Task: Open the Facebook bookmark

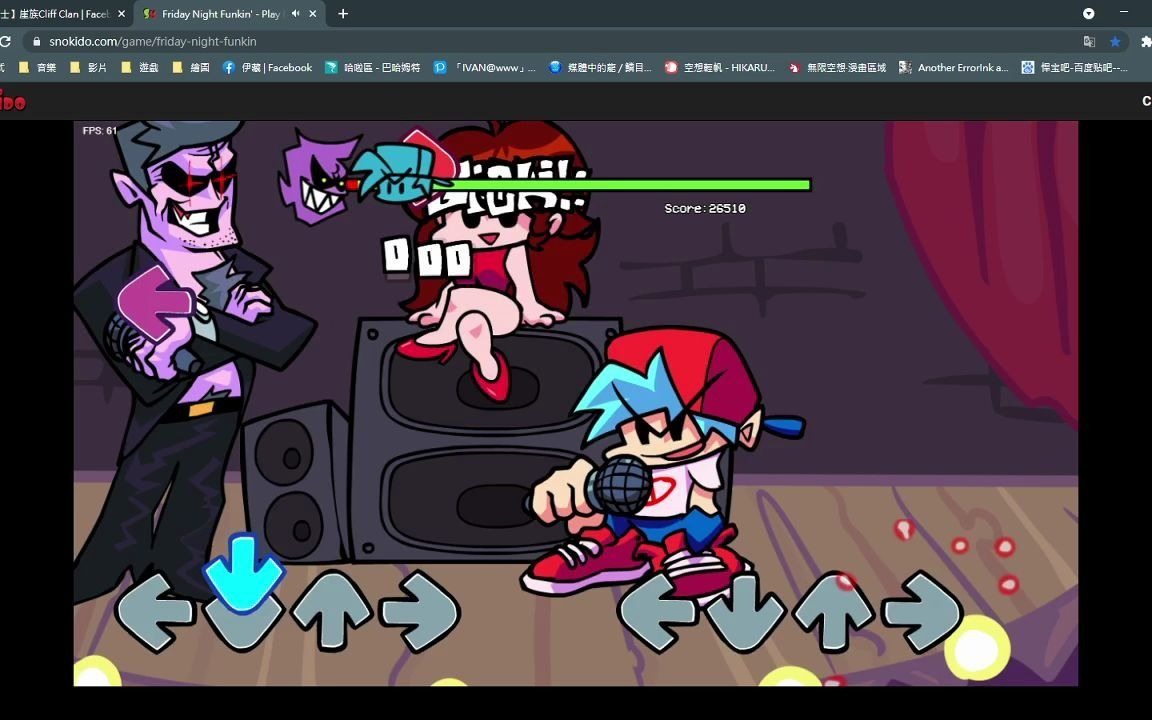Action: (267, 68)
